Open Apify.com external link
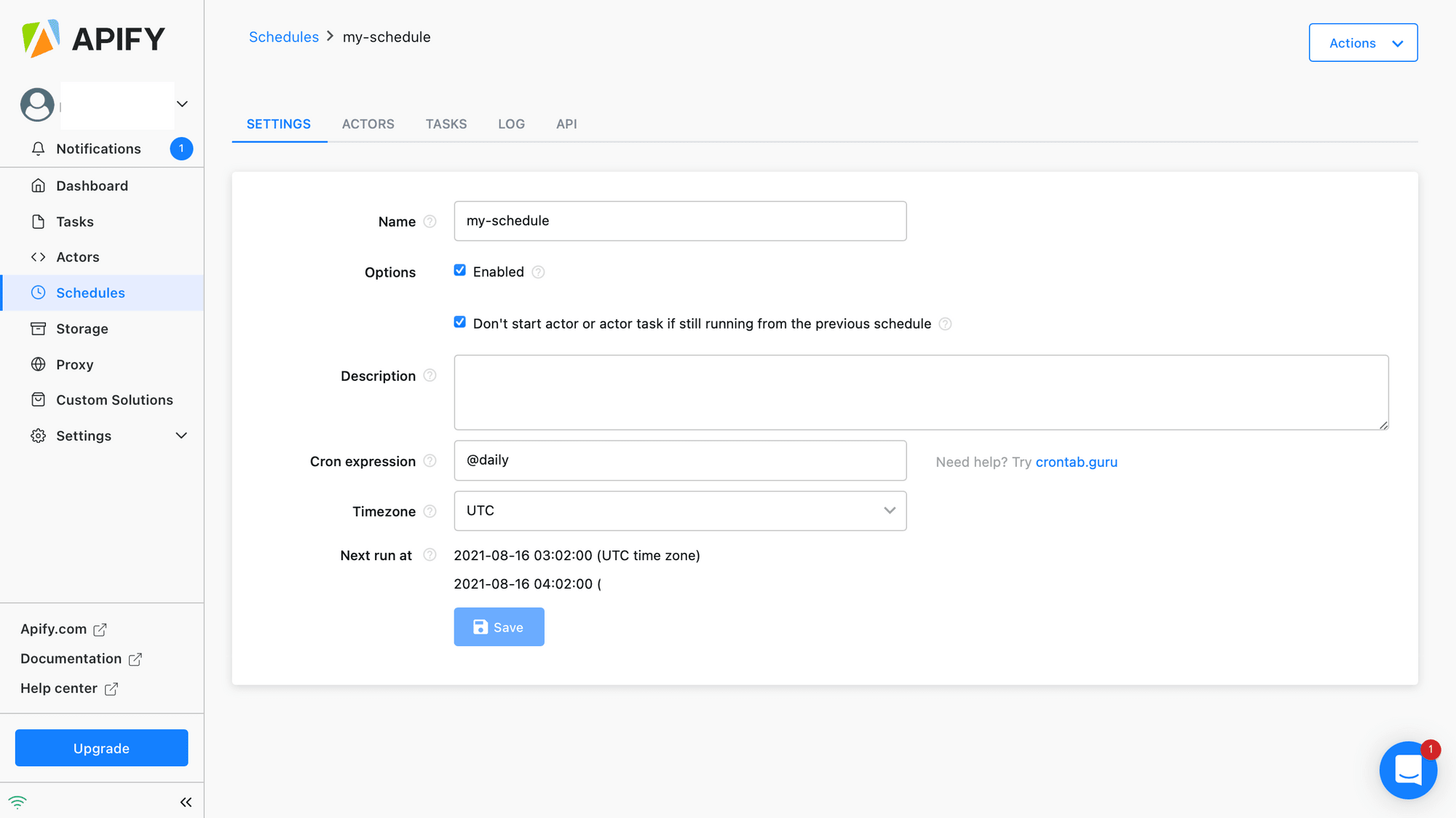Screen dimensions: 1456x818 63,629
